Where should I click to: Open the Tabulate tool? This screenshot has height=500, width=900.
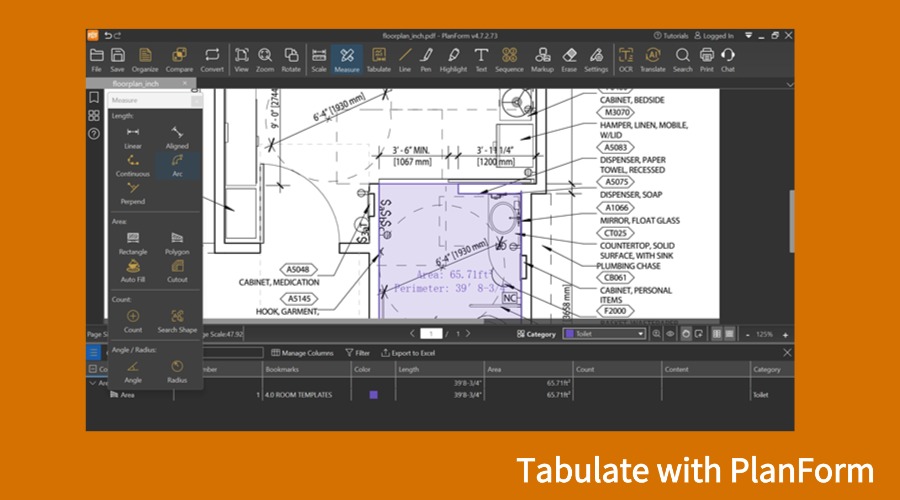tap(379, 60)
